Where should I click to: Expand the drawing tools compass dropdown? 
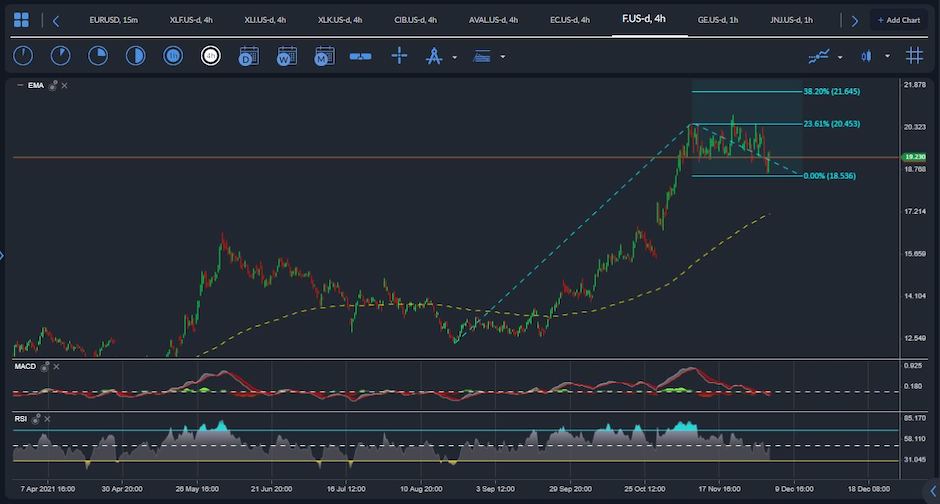(x=455, y=57)
